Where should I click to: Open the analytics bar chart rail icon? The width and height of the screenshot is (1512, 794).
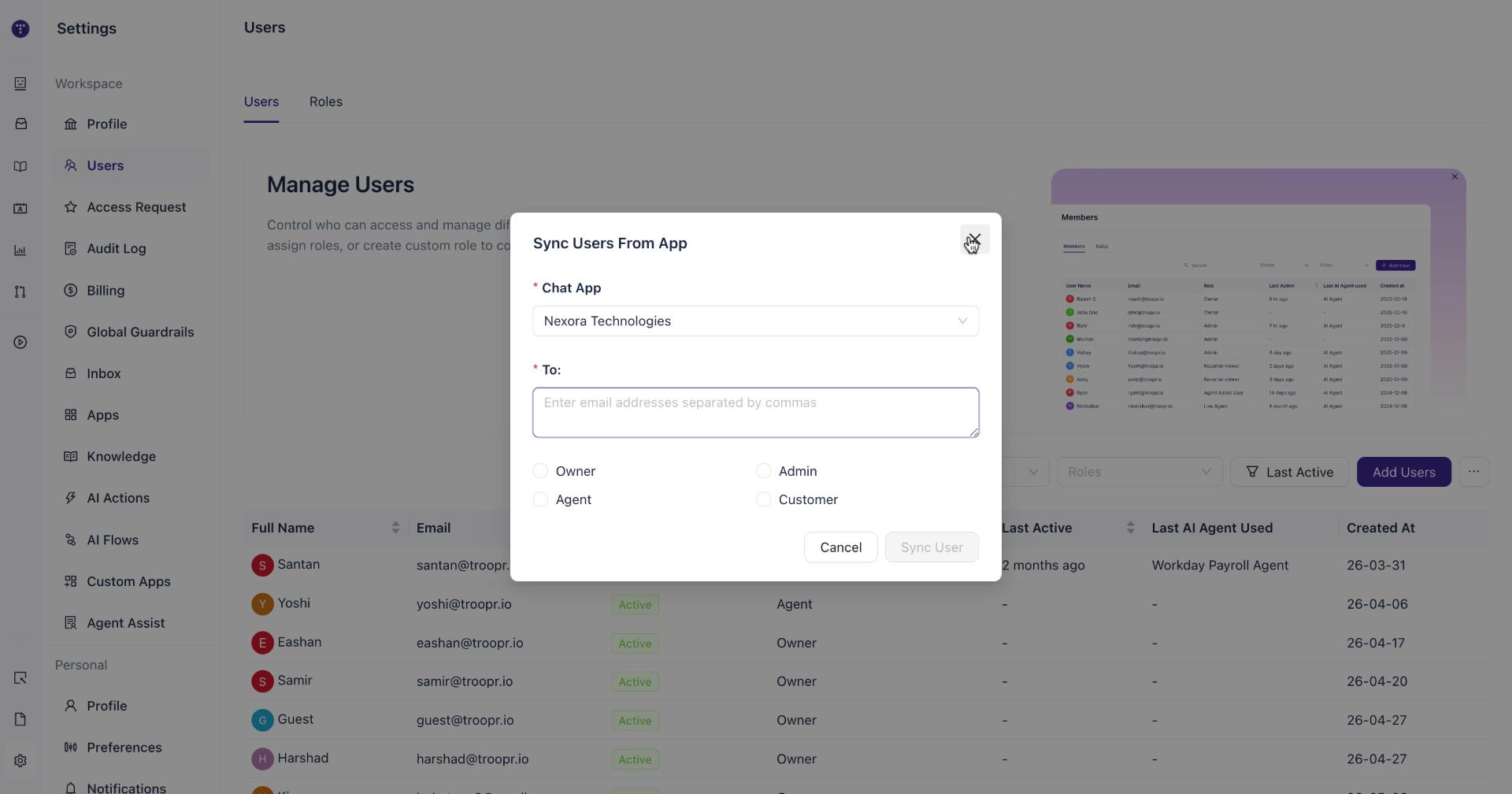point(20,250)
